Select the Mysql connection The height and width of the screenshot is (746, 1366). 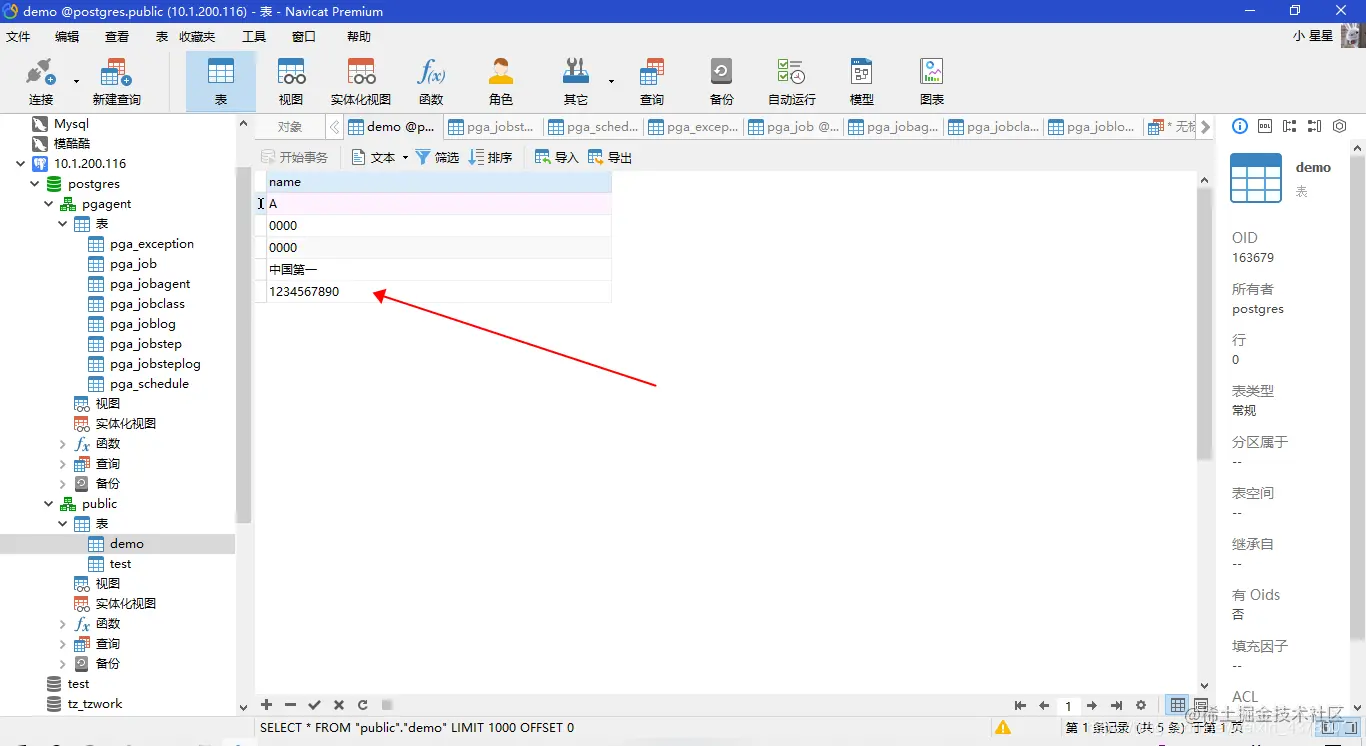tap(71, 124)
